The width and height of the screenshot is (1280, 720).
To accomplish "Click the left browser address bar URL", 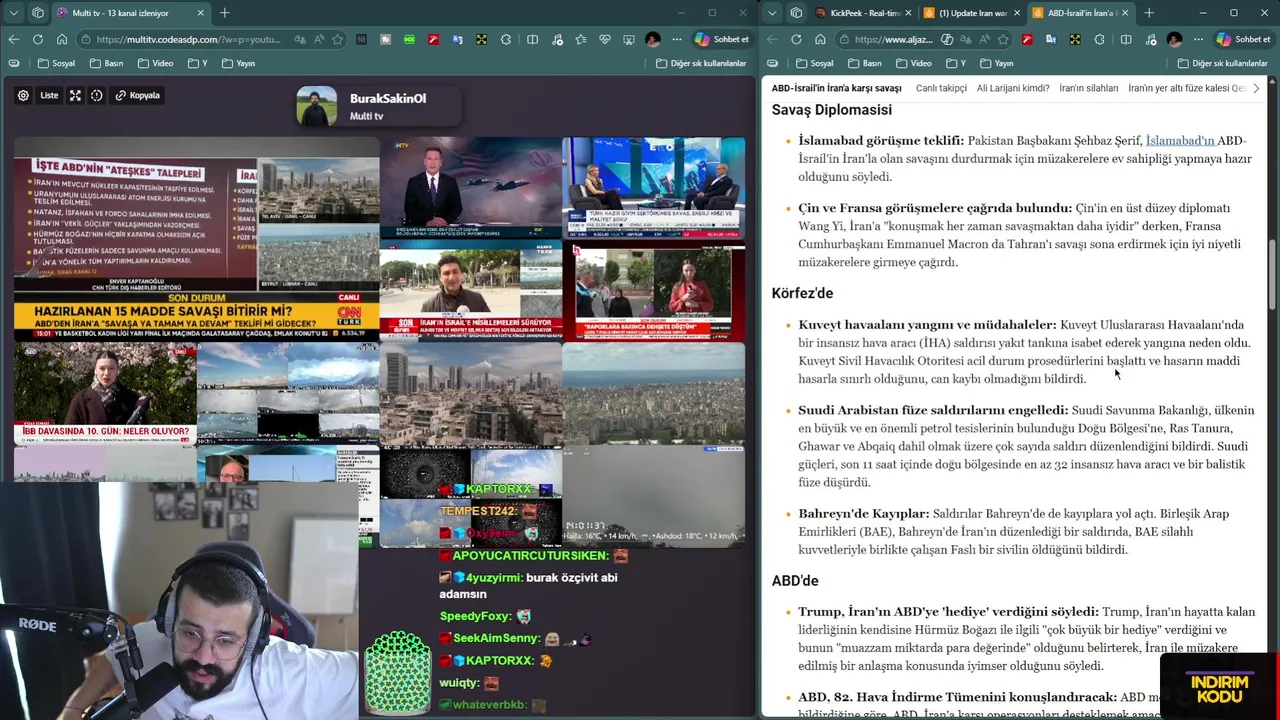I will click(x=188, y=39).
